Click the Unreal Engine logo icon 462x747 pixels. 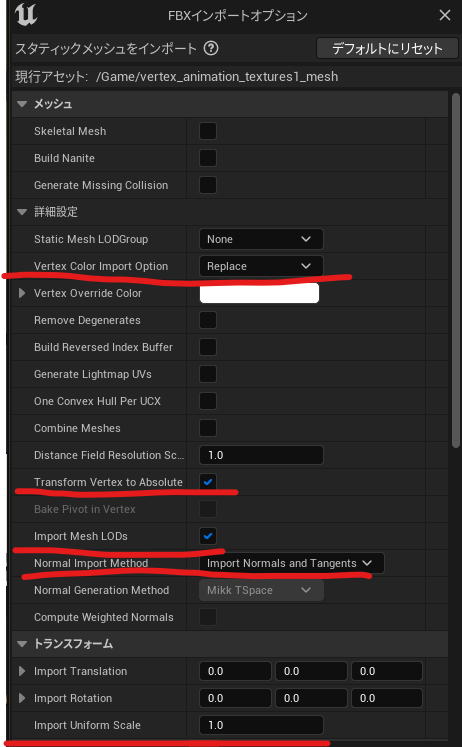point(26,15)
